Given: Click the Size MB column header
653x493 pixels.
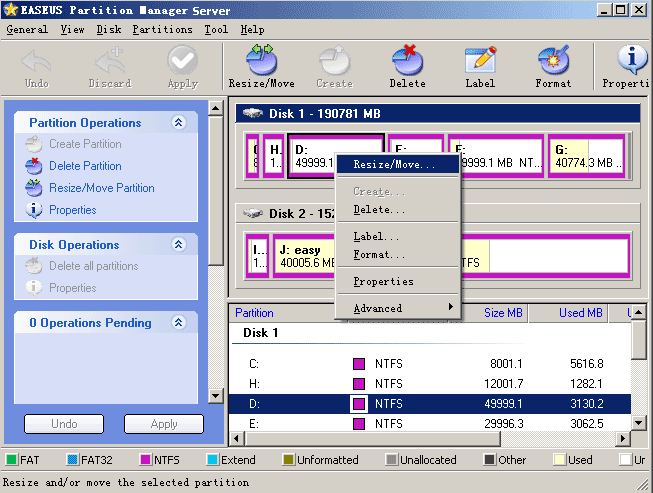Looking at the screenshot, I should (503, 313).
